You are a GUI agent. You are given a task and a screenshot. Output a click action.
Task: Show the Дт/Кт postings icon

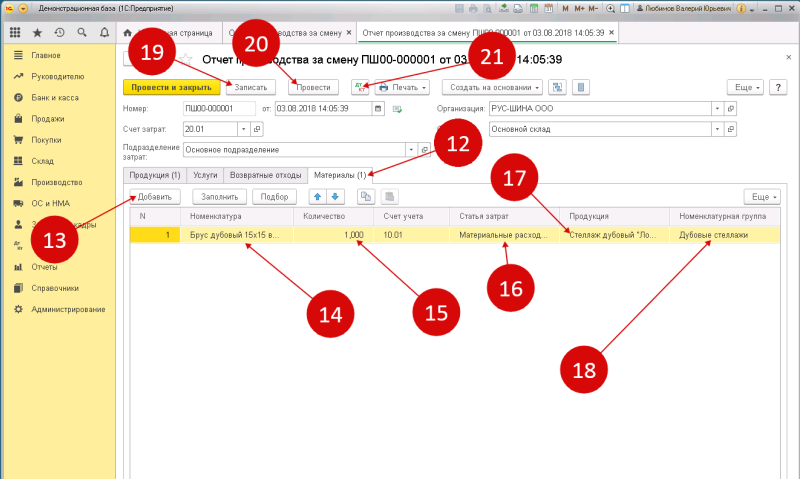pos(360,87)
